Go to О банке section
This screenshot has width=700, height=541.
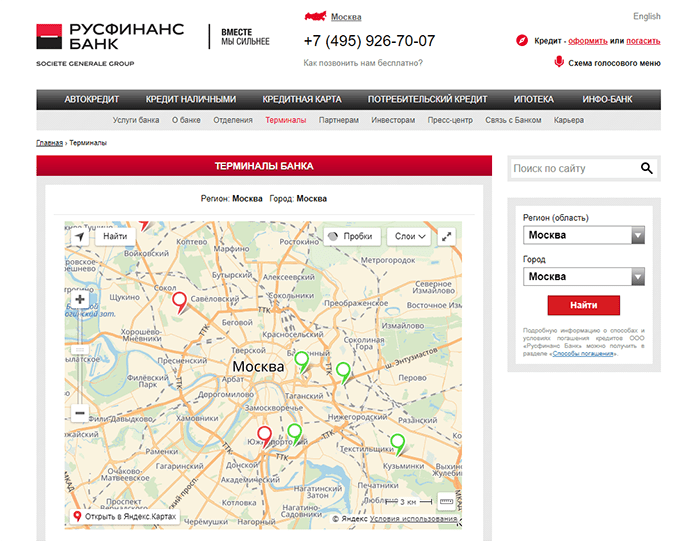pyautogui.click(x=186, y=120)
